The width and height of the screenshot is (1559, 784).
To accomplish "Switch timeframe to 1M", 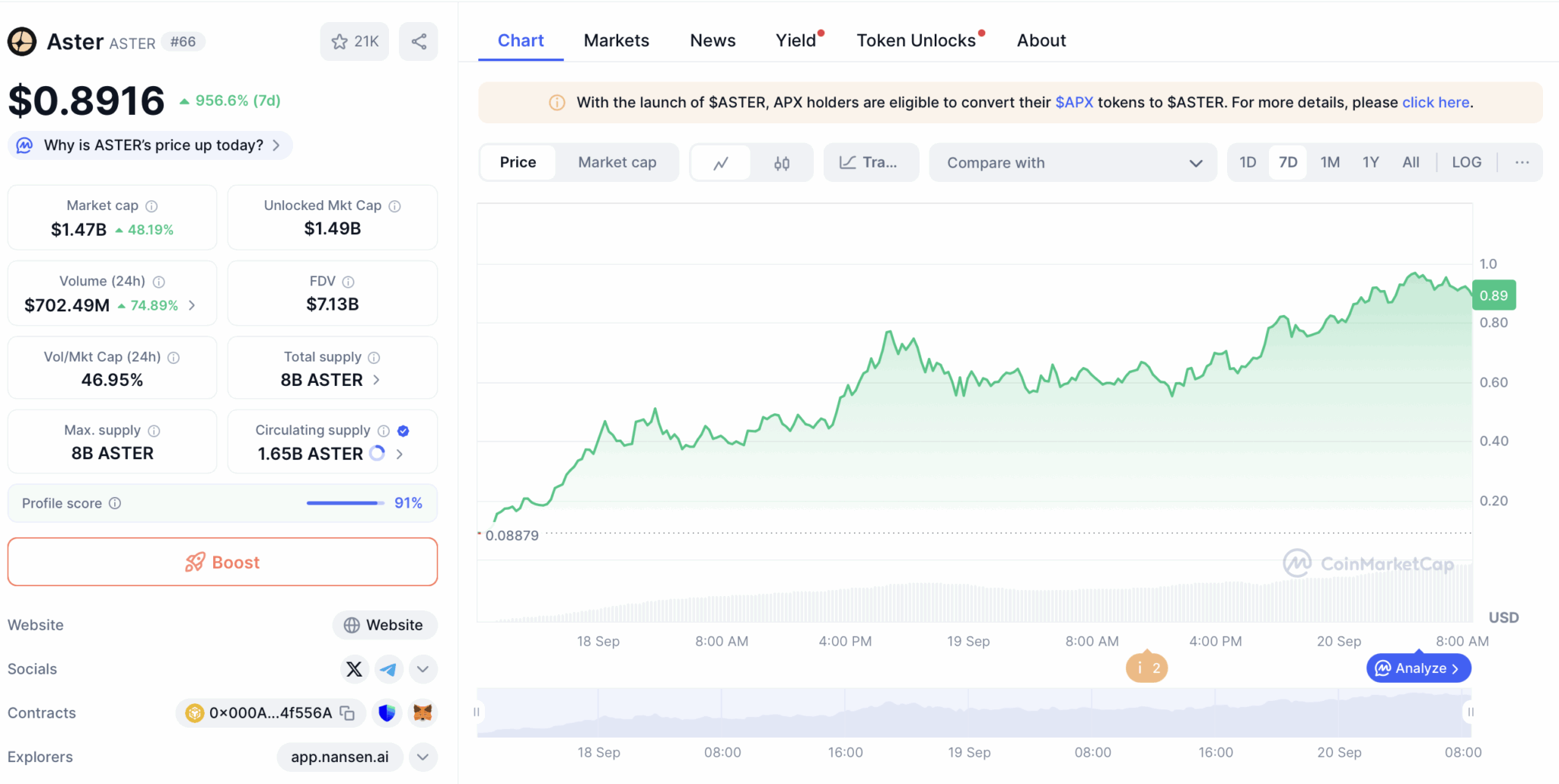I will (1330, 162).
